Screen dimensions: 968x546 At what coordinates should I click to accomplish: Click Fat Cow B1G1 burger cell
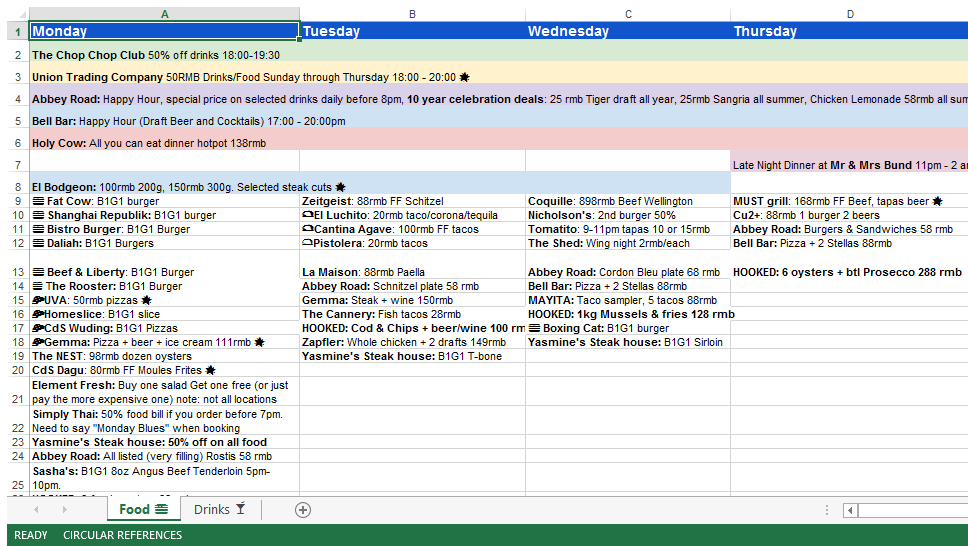[164, 201]
